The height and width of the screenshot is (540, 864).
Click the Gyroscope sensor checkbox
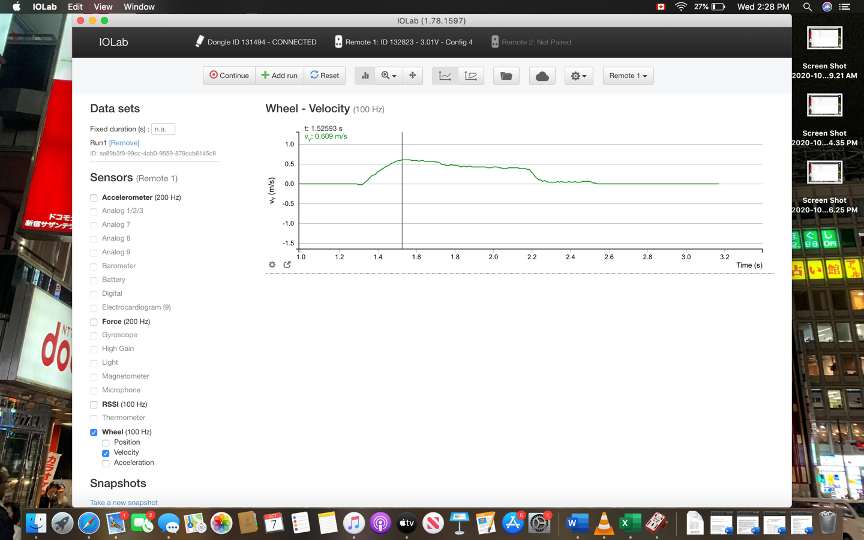(94, 336)
